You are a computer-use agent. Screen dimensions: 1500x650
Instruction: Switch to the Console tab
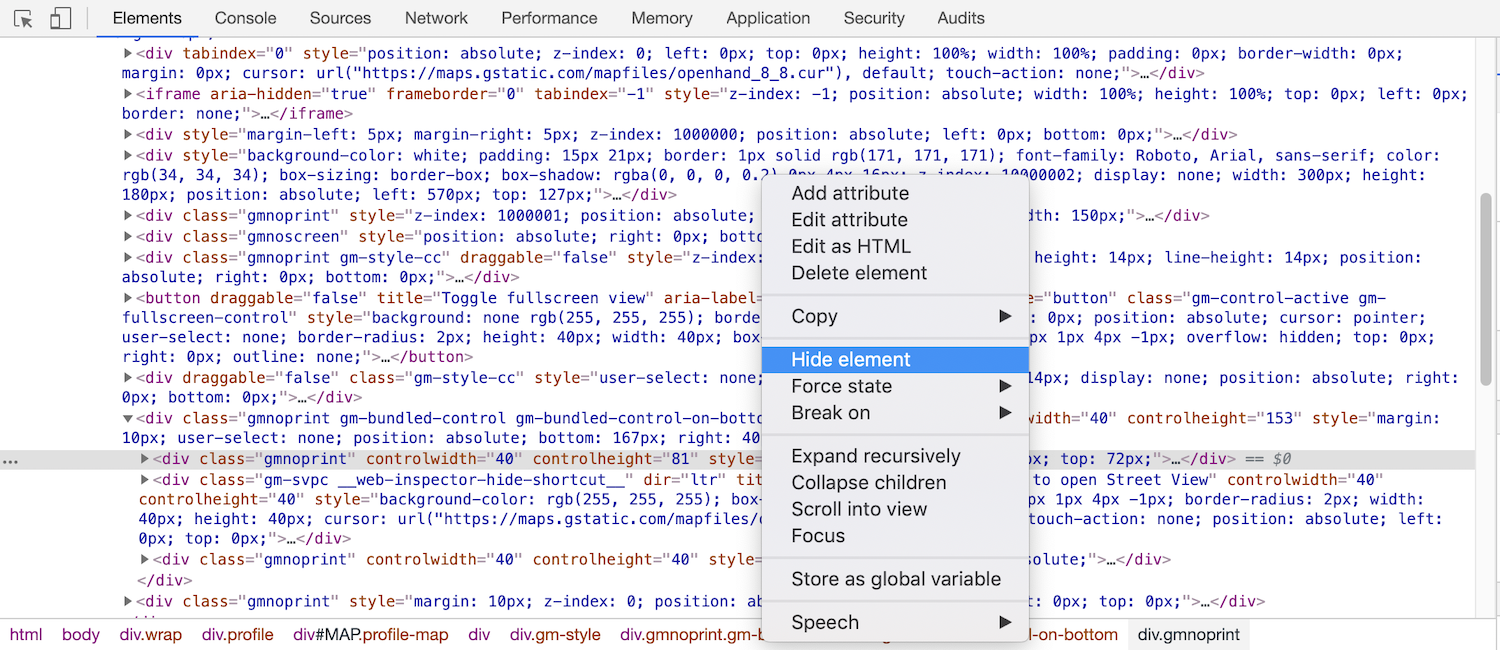click(x=246, y=18)
